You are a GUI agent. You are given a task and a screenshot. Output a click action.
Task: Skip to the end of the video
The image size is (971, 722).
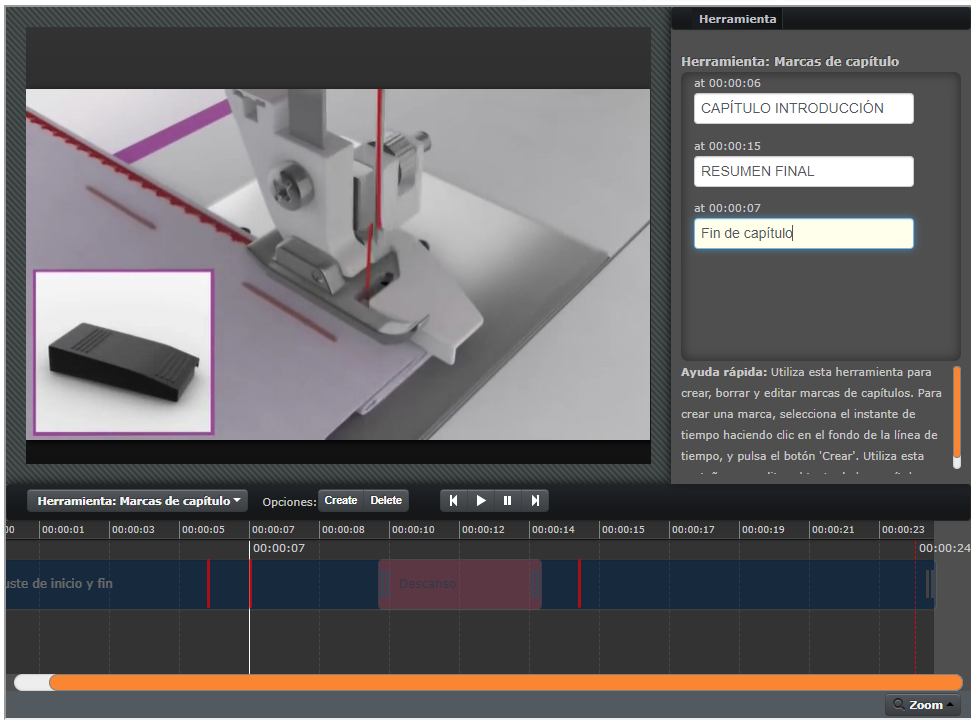[x=535, y=500]
